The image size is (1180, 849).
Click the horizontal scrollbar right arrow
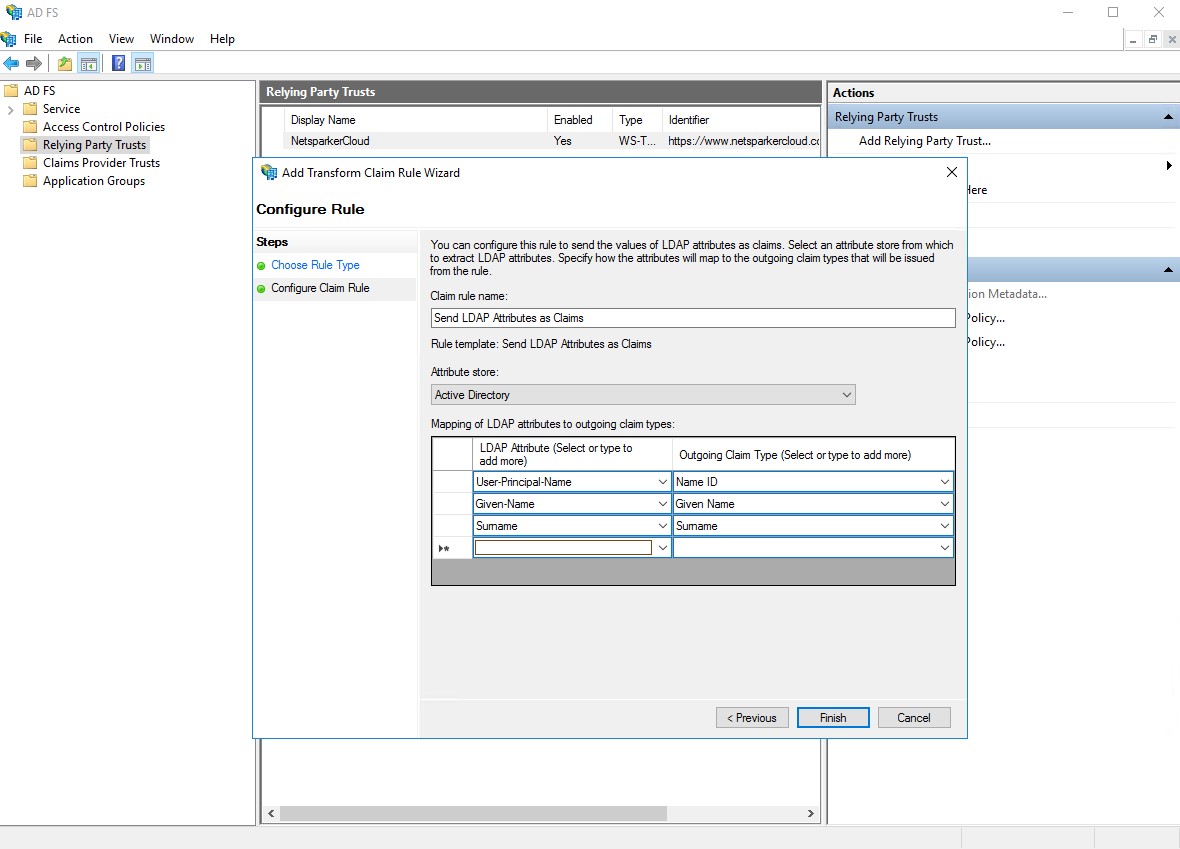(x=811, y=814)
